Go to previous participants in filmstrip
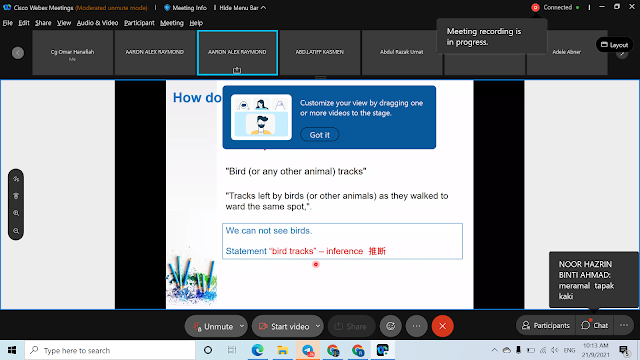Viewport: 640px width, 360px height. [18, 53]
